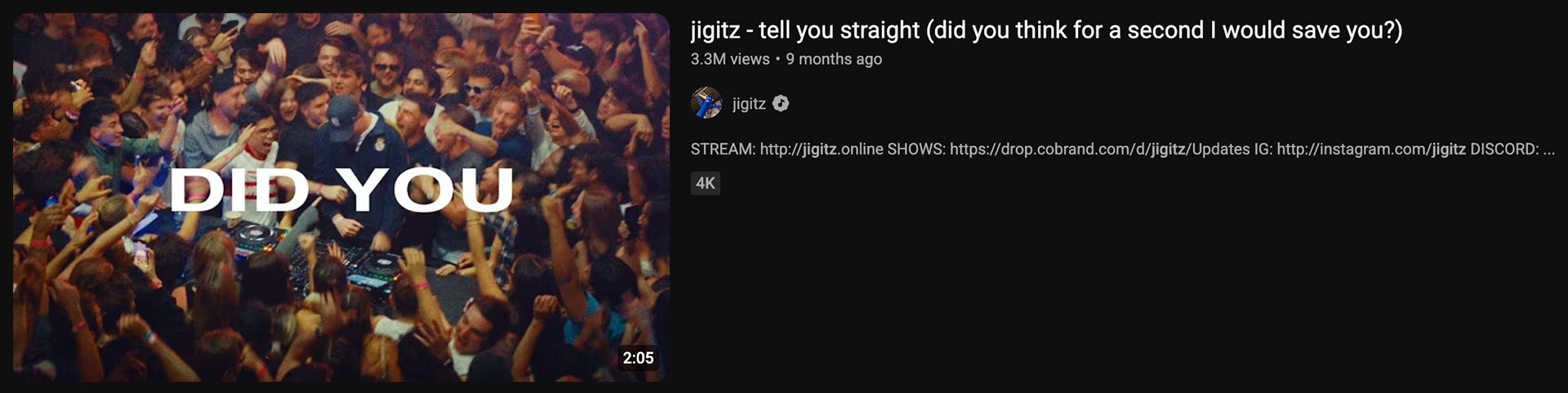Expand the truncated description via ellipsis

point(1549,150)
